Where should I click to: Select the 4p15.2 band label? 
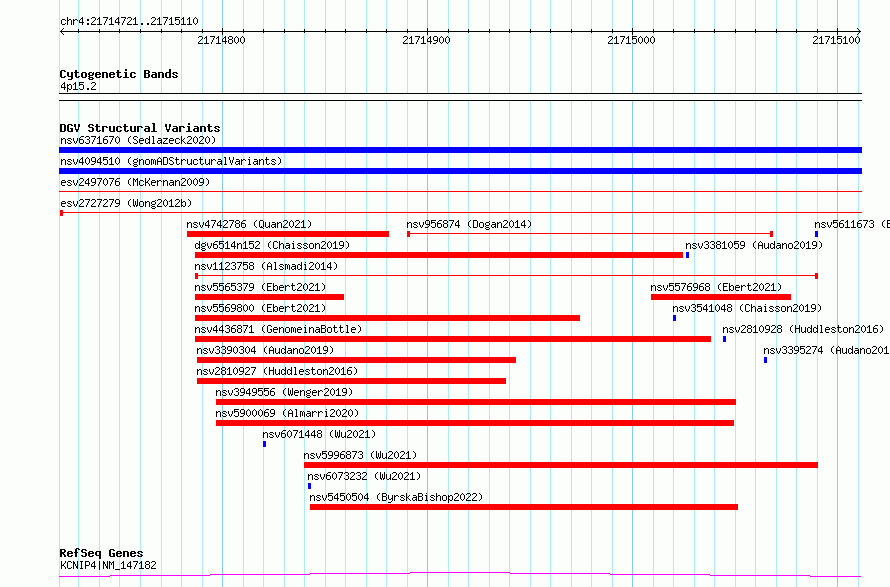[x=78, y=86]
